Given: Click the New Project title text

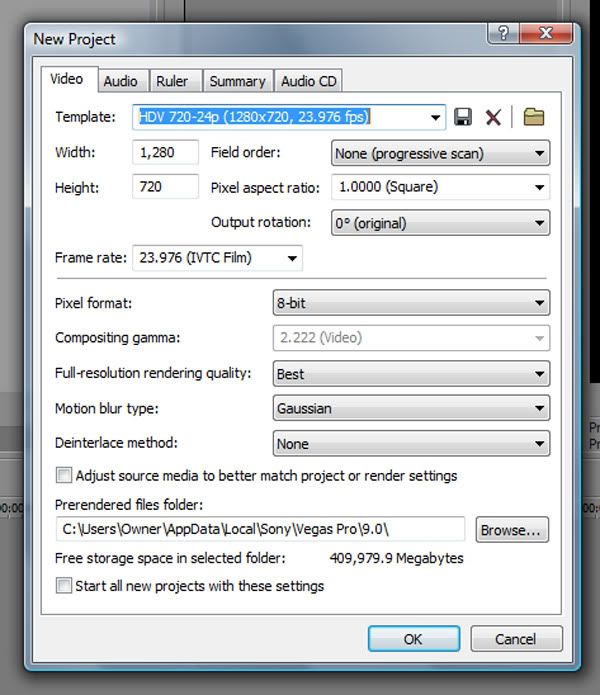Looking at the screenshot, I should [x=74, y=39].
